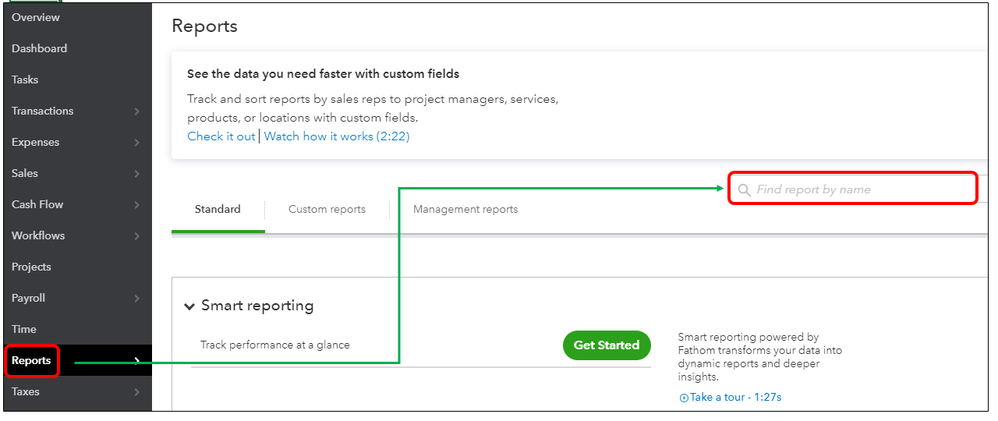Switch to the Standard tab

pos(218,209)
